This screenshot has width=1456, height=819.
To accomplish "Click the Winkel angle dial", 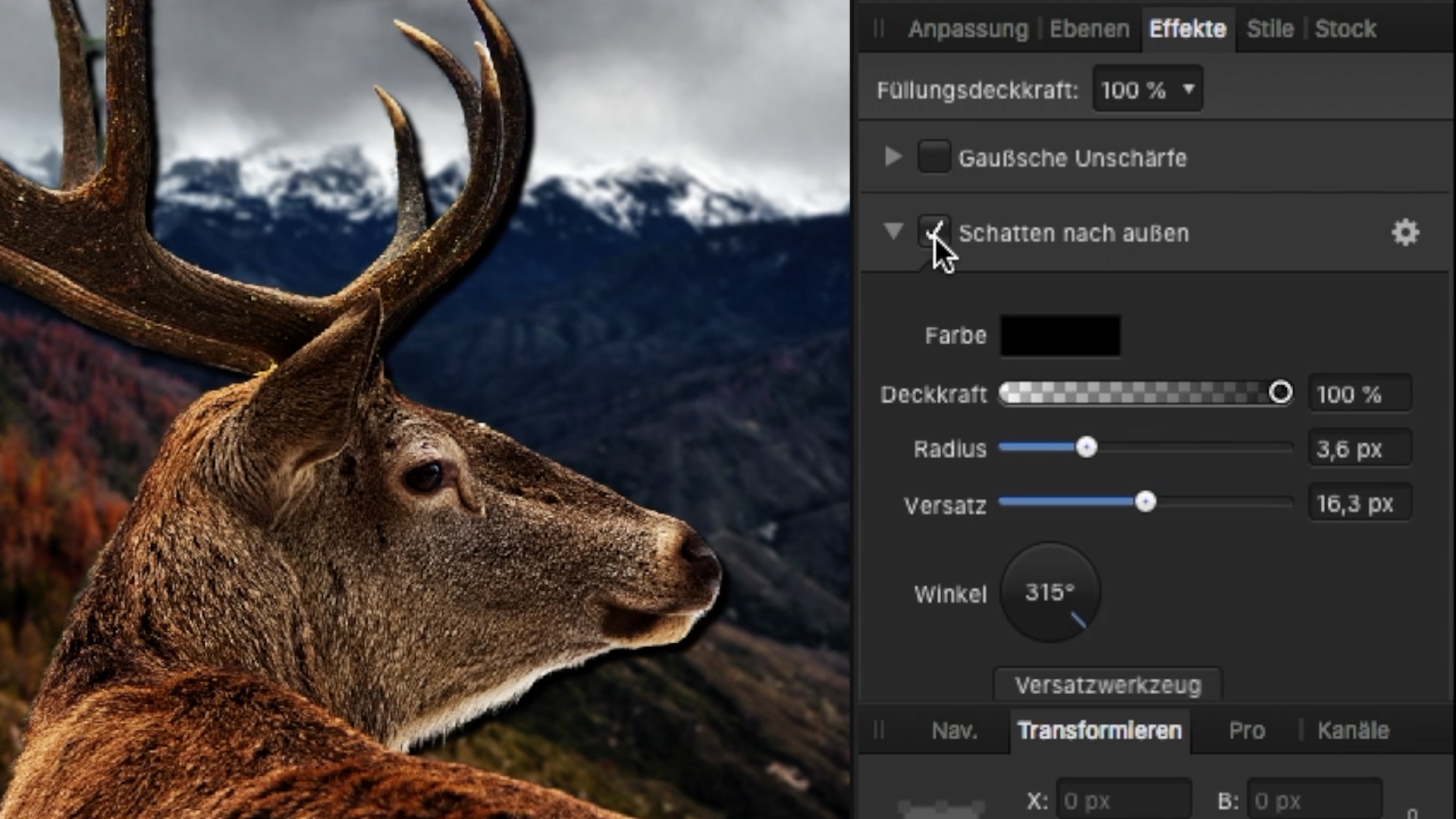I will coord(1050,591).
